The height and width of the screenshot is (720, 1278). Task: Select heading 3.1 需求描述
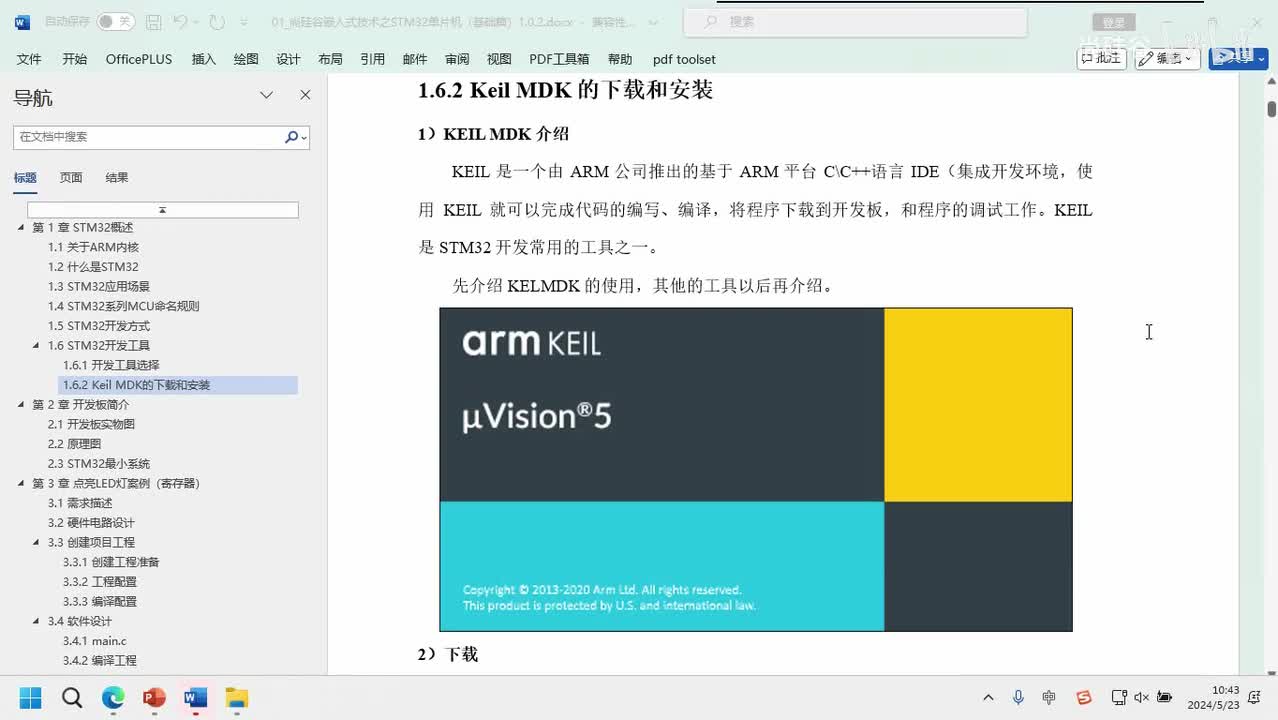[x=80, y=503]
